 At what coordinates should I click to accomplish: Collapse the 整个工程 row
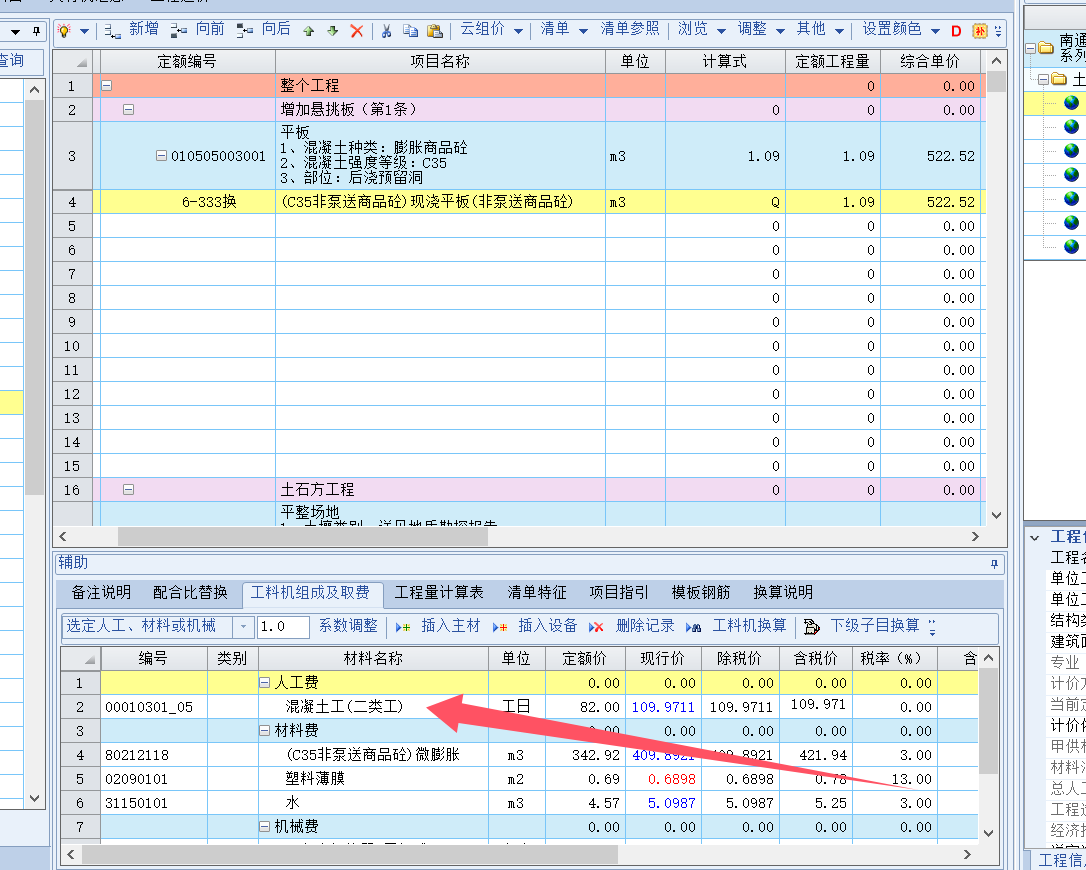[x=107, y=86]
